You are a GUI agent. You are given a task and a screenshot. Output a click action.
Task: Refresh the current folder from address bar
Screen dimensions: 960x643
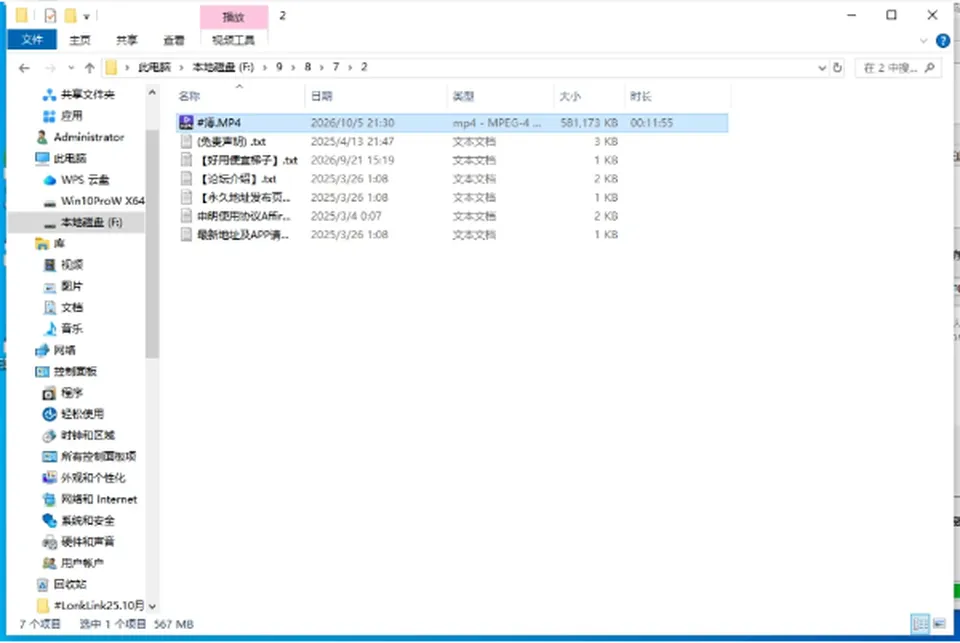click(x=838, y=68)
